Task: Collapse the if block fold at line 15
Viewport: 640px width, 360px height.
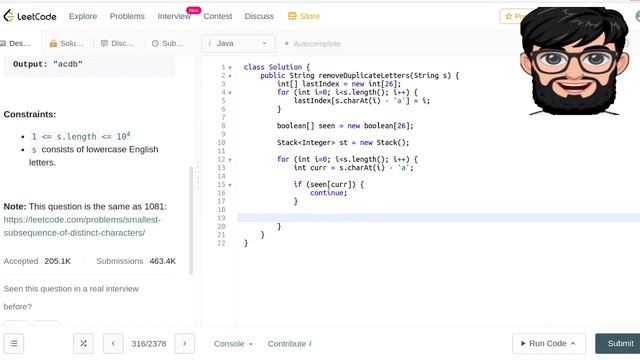Action: 230,185
